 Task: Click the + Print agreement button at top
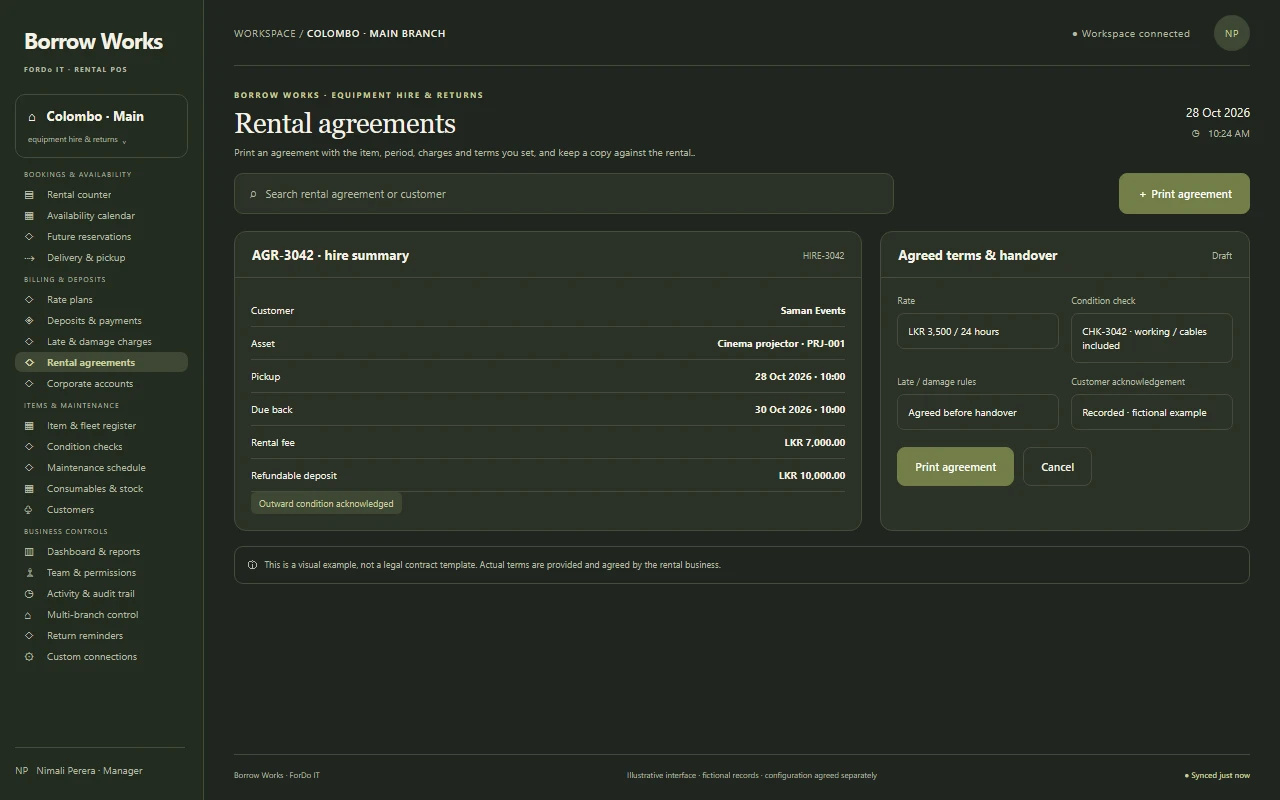[1184, 194]
